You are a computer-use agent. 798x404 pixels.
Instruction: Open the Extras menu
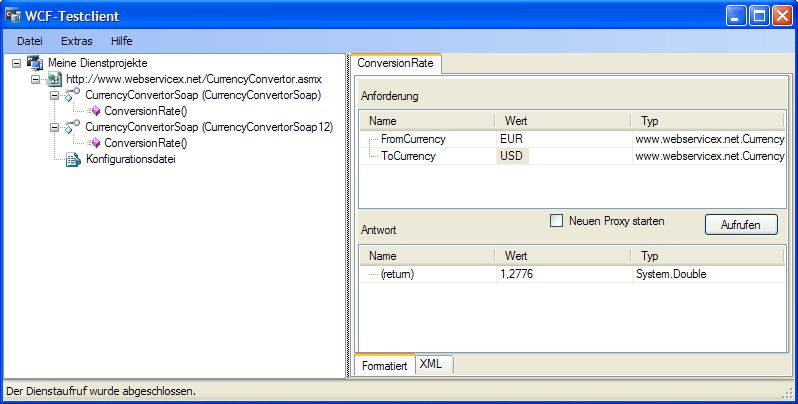point(76,41)
